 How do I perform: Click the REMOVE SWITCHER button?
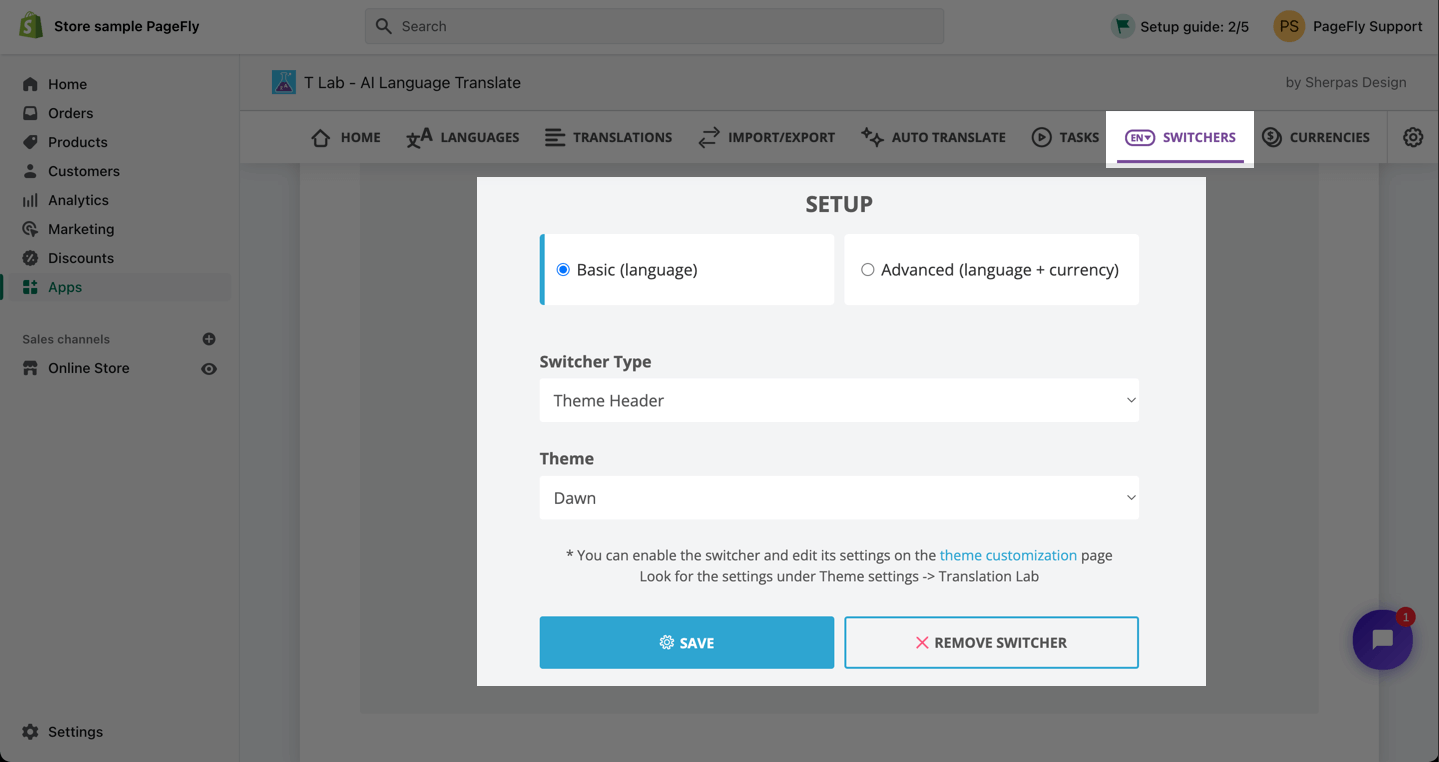tap(992, 642)
